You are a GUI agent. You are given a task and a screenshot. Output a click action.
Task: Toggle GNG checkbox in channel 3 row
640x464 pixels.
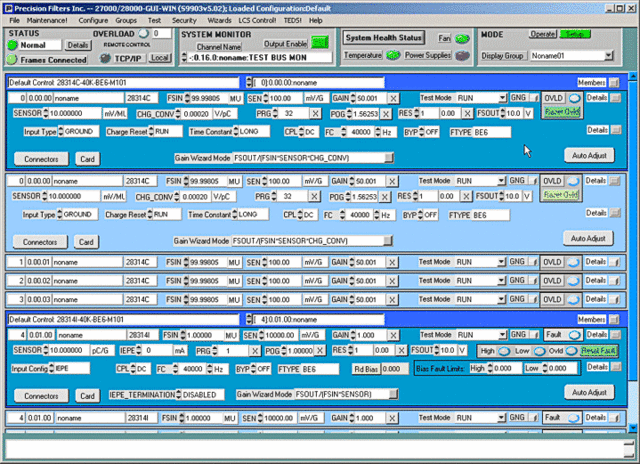pos(534,300)
